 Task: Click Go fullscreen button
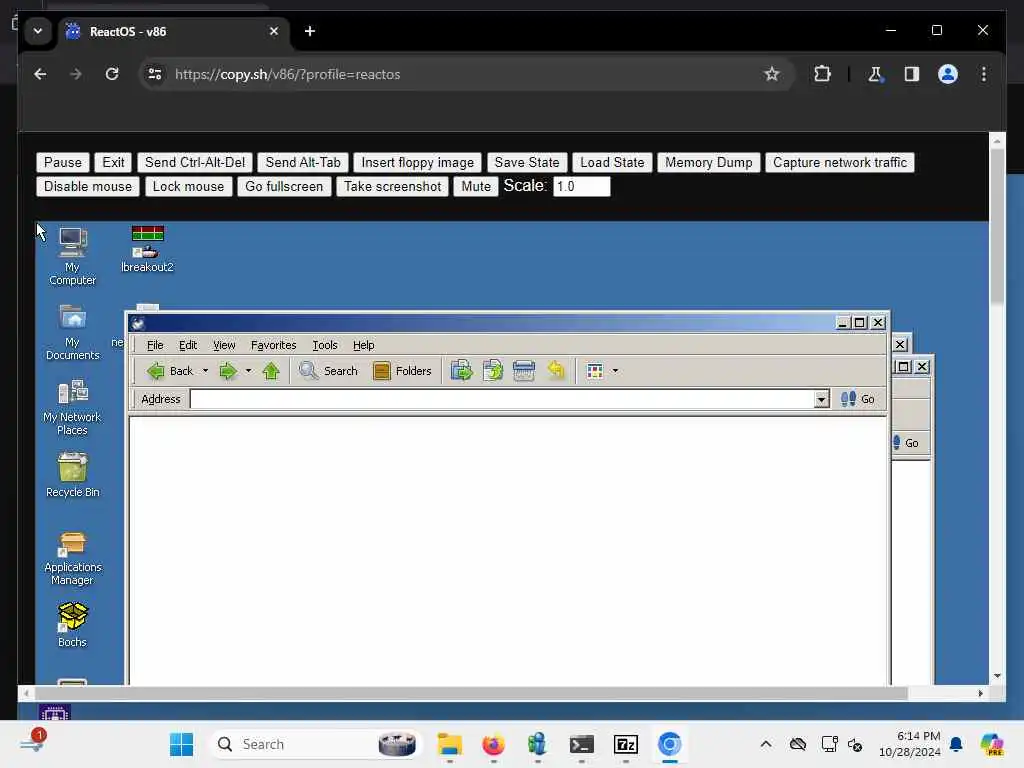(284, 187)
